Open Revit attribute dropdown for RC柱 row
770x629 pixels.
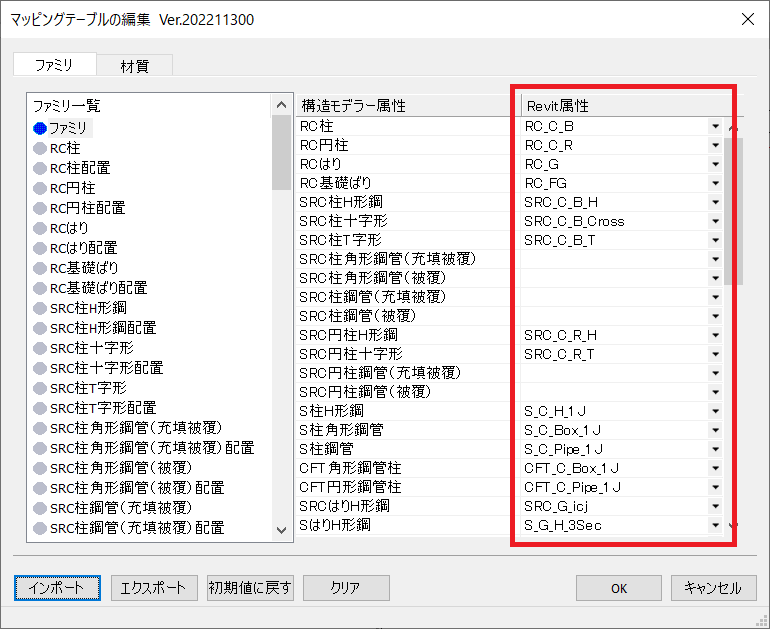pos(715,126)
